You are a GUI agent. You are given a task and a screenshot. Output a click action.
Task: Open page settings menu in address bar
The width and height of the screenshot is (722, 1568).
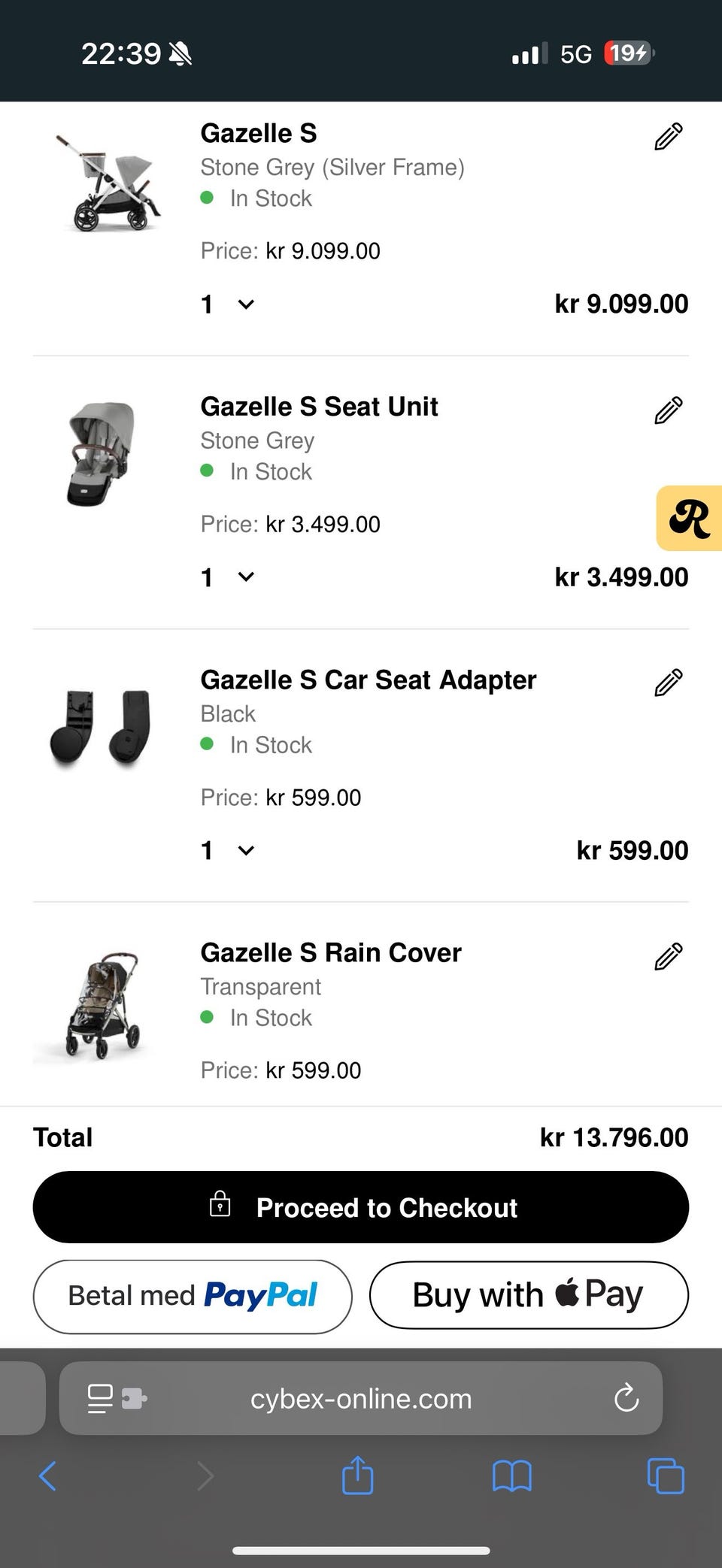(101, 1398)
